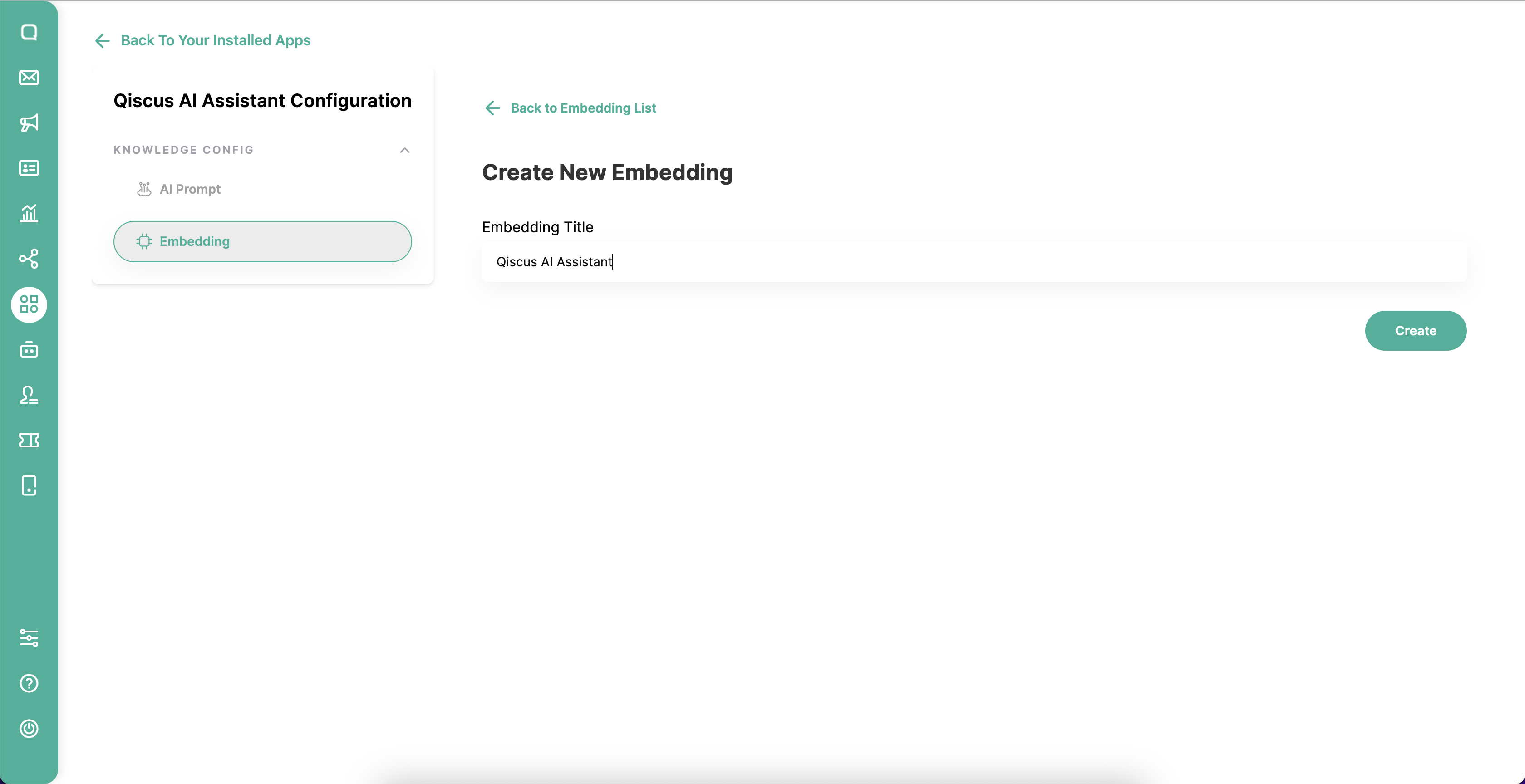Open the agent management sidebar icon
1525x784 pixels.
coord(29,395)
